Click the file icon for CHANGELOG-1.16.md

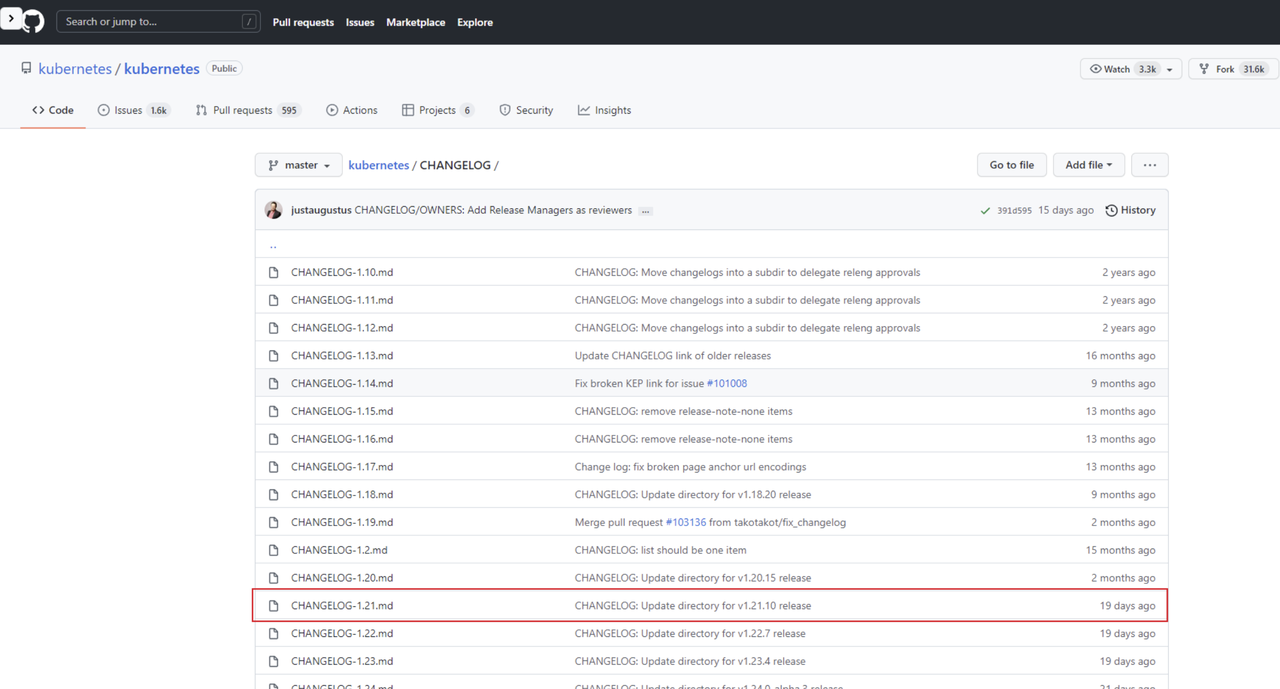pos(273,439)
